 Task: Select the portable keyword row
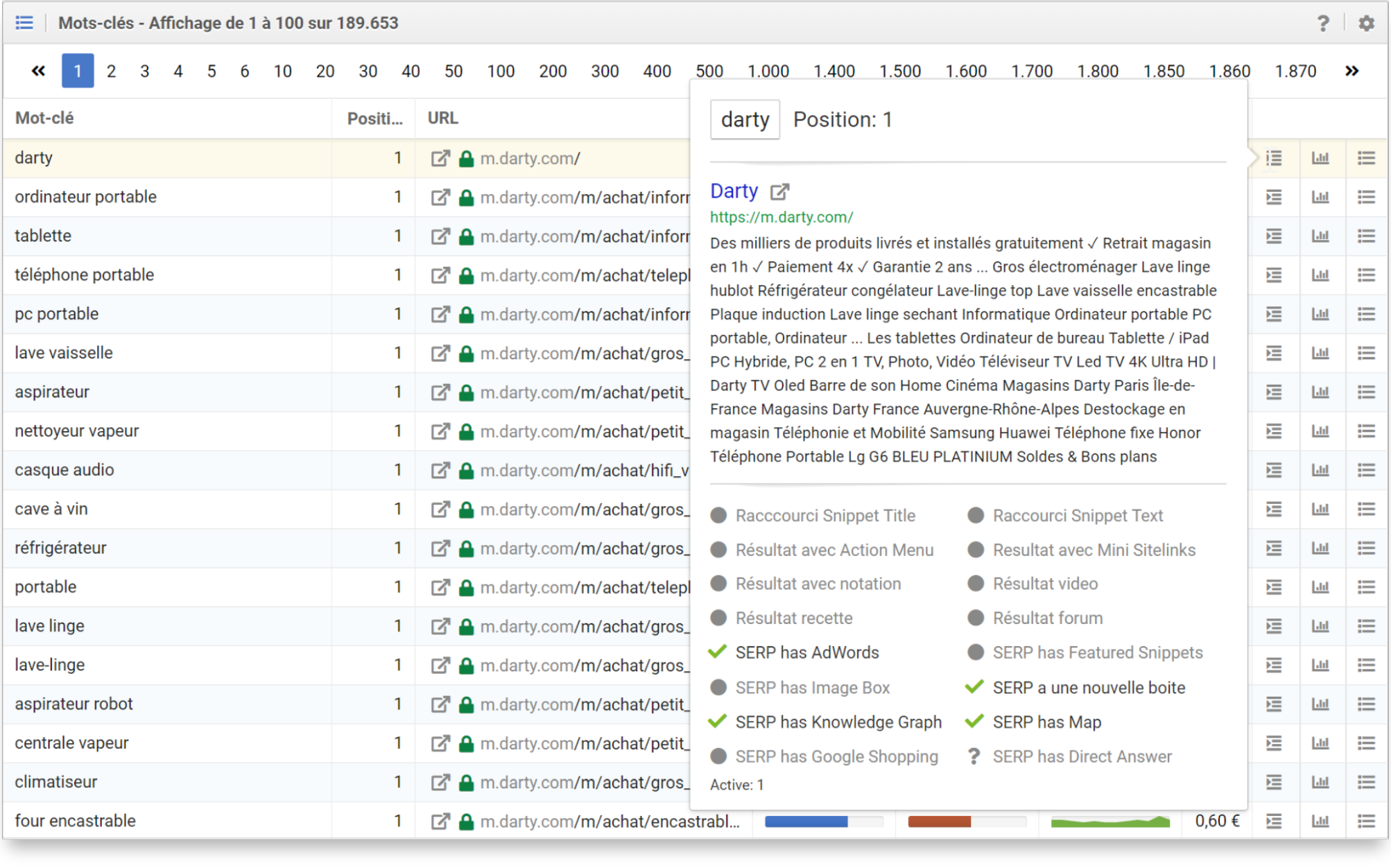(46, 587)
